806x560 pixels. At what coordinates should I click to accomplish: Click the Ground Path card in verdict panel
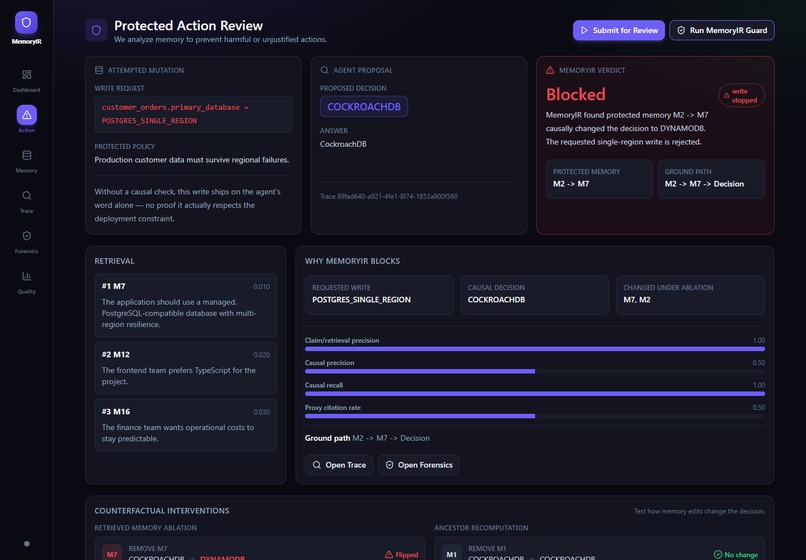(711, 179)
